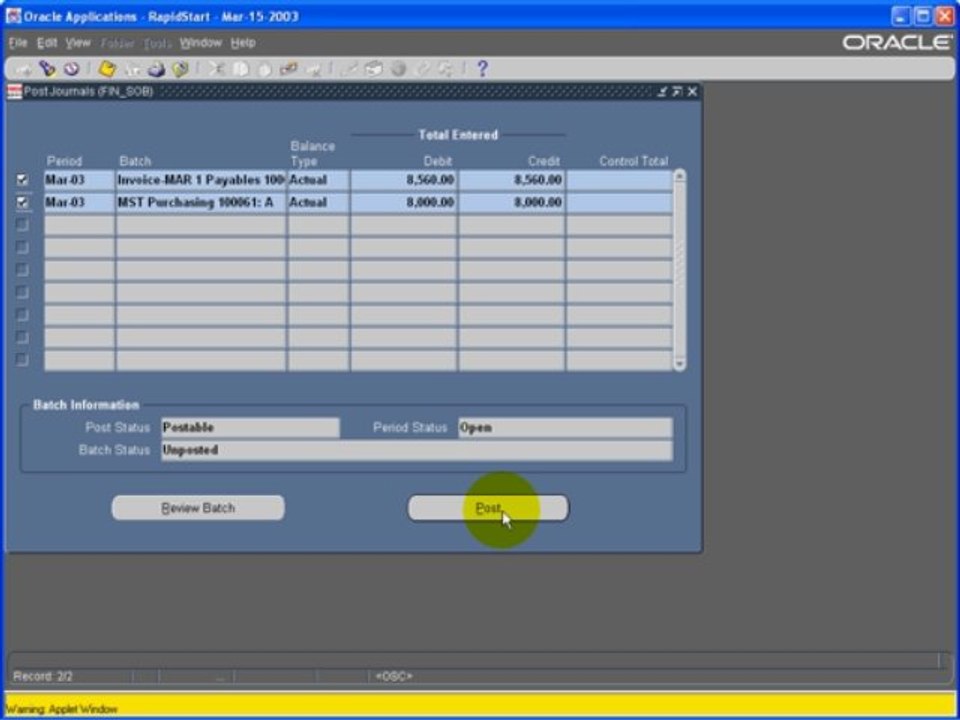This screenshot has height=720, width=960.
Task: Click the Review Batch button
Action: [198, 508]
